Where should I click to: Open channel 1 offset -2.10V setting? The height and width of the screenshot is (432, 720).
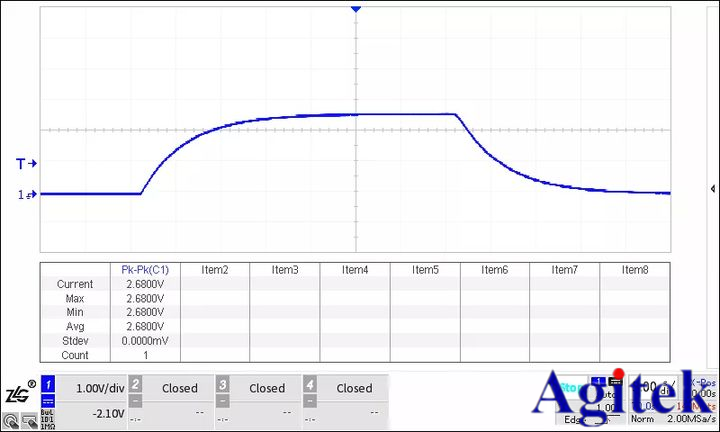point(100,414)
